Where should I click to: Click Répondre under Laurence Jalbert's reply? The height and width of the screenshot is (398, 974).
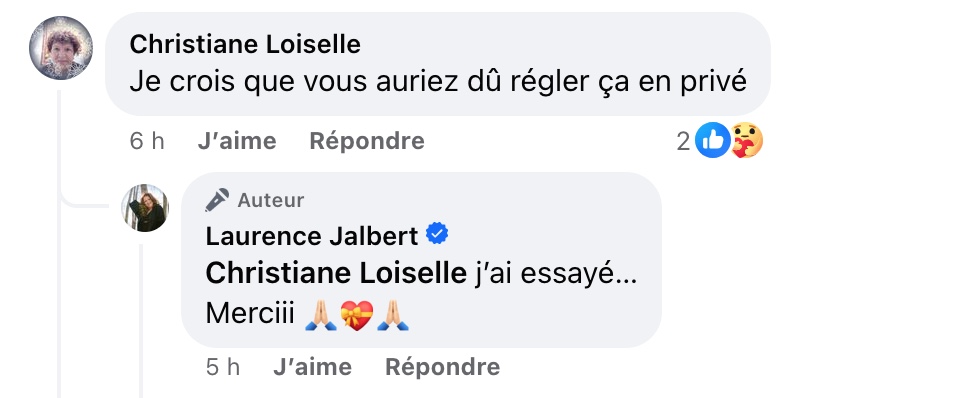(443, 367)
